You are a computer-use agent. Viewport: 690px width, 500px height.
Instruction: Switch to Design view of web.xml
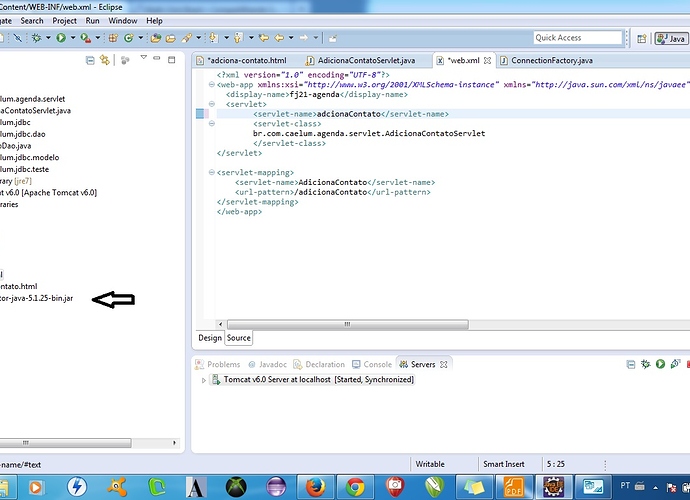(x=210, y=338)
